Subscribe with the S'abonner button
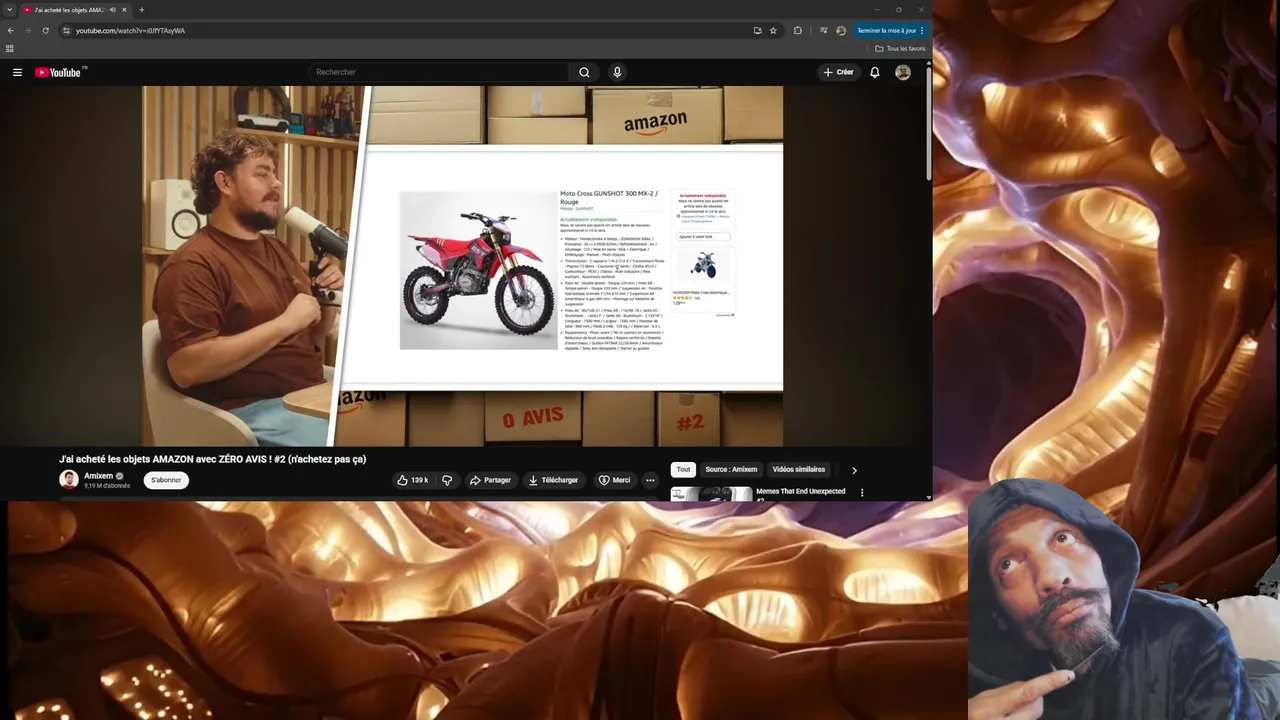Image resolution: width=1280 pixels, height=720 pixels. pyautogui.click(x=166, y=480)
